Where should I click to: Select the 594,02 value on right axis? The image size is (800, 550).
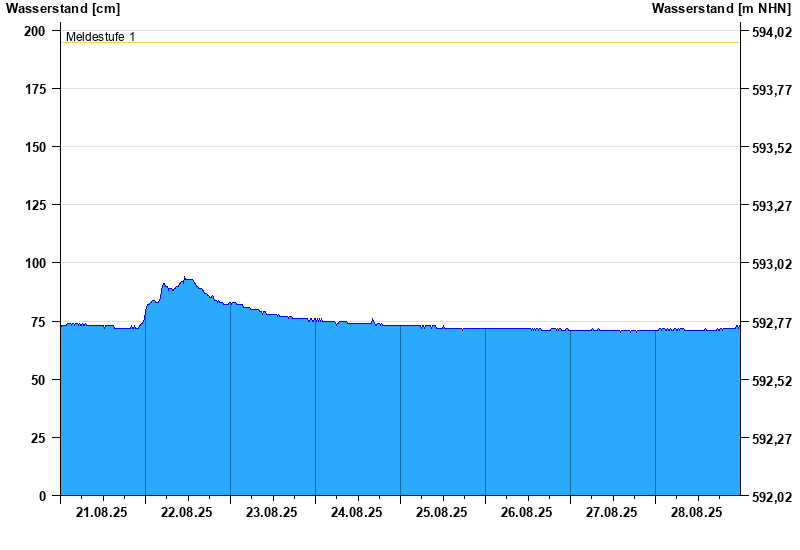click(x=771, y=33)
